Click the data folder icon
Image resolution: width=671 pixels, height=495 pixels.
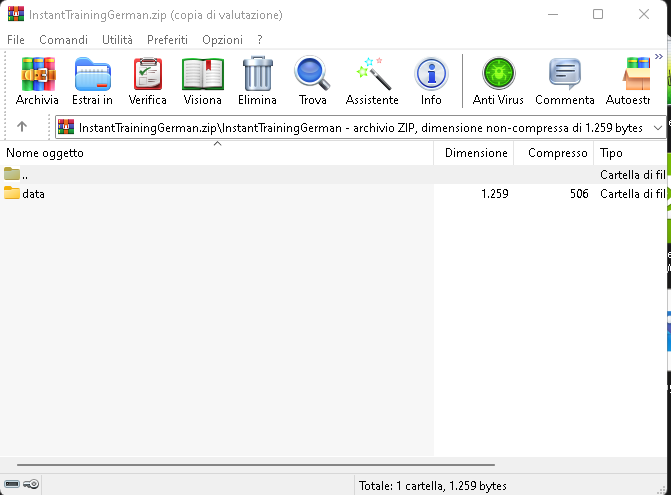[x=12, y=193]
